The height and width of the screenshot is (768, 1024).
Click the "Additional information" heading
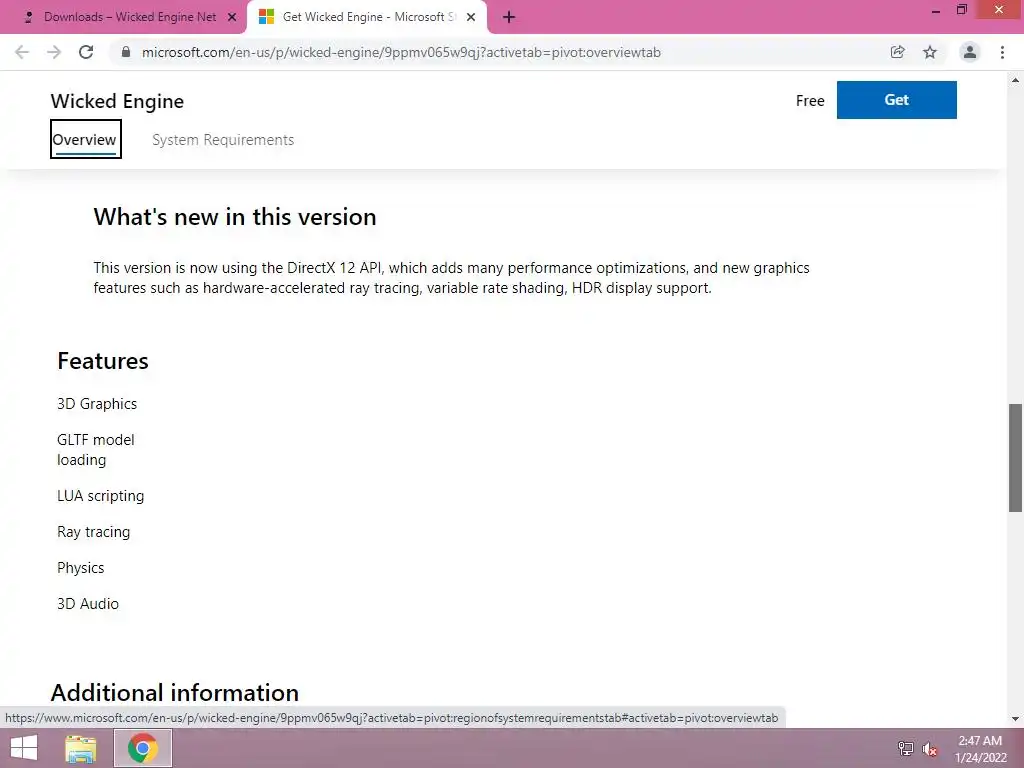(175, 692)
